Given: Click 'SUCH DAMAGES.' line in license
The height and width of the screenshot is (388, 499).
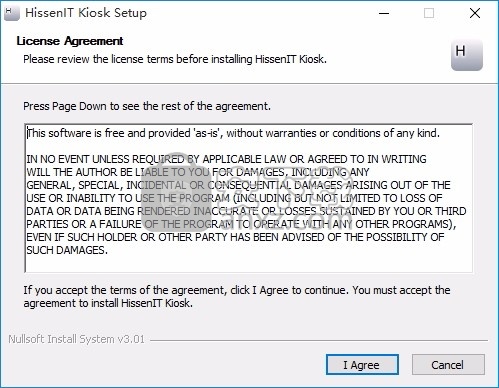Looking at the screenshot, I should pos(67,250).
